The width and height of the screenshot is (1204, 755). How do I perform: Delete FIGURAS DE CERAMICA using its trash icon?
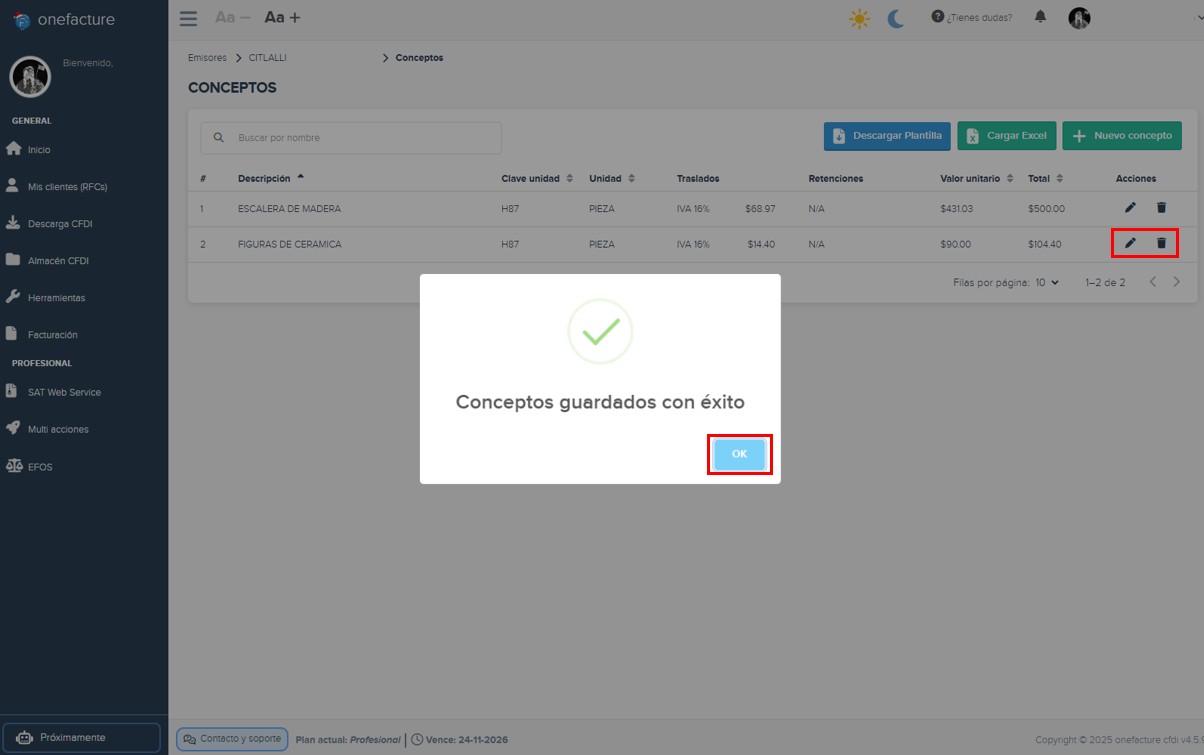[1161, 243]
